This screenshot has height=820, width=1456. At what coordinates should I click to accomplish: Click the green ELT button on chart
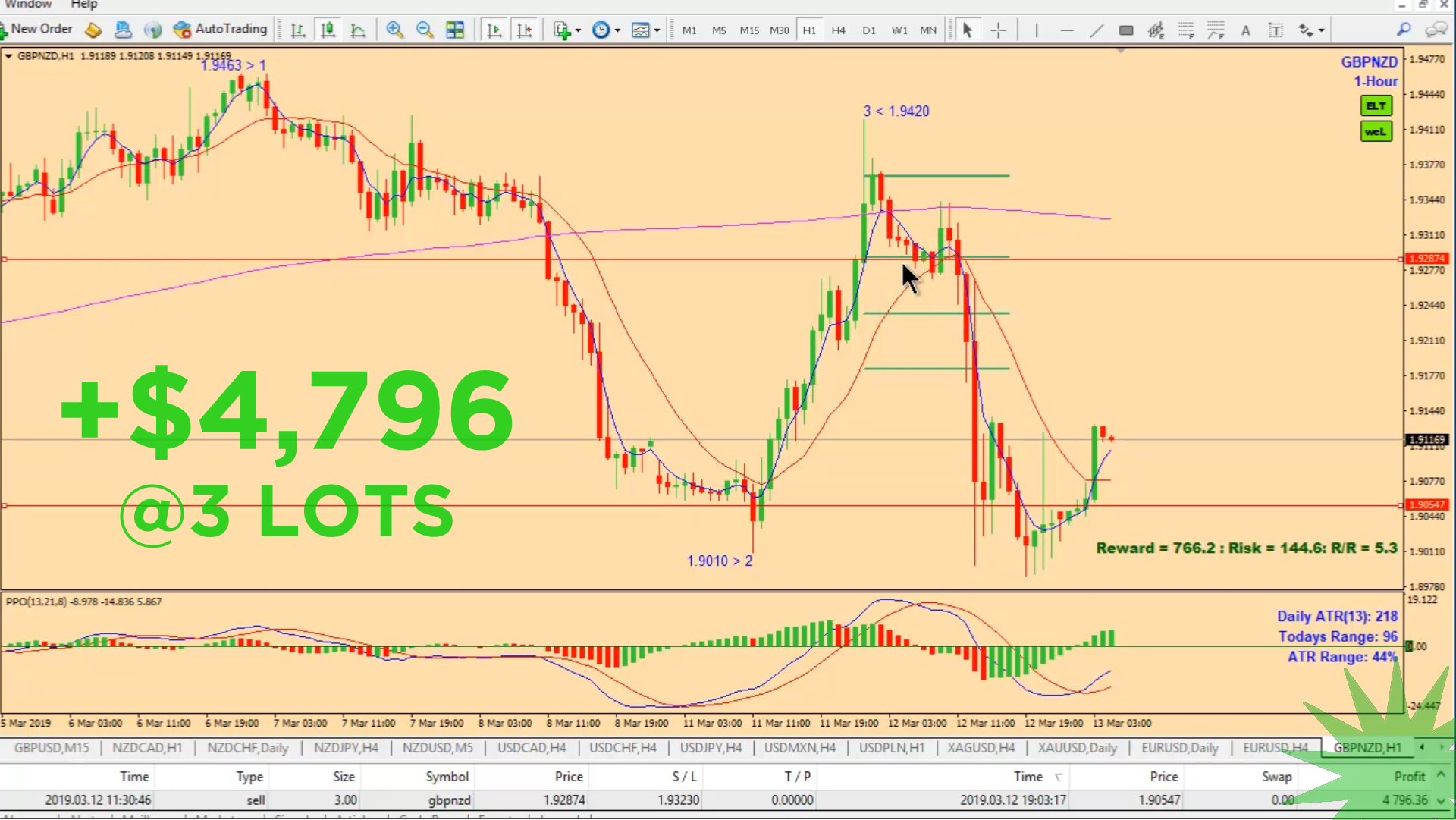point(1376,105)
